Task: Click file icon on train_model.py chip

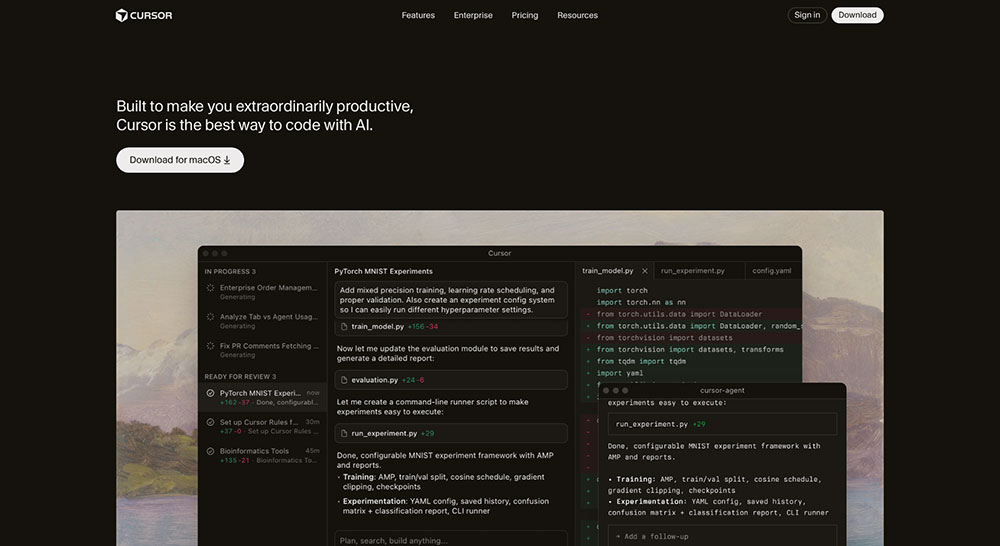Action: 344,327
